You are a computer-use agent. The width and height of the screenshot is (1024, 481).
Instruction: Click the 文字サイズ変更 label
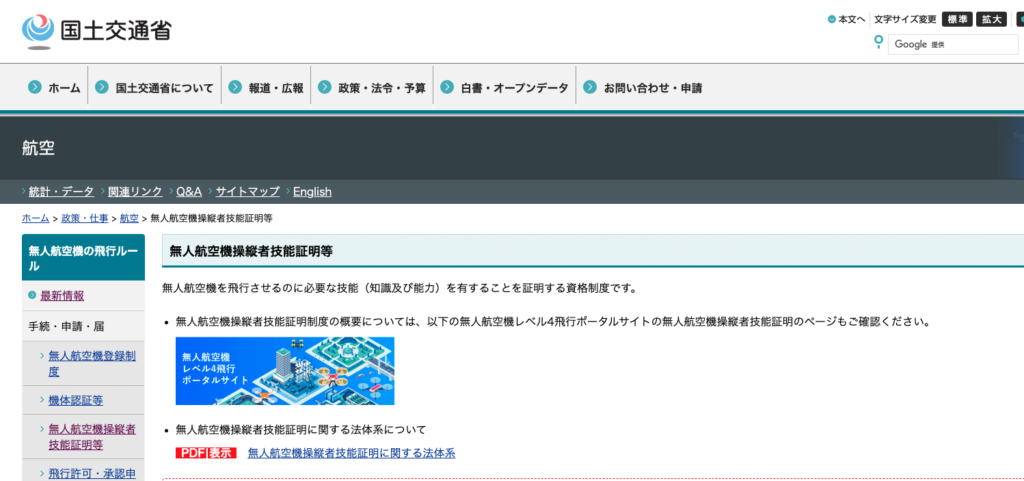pos(905,20)
